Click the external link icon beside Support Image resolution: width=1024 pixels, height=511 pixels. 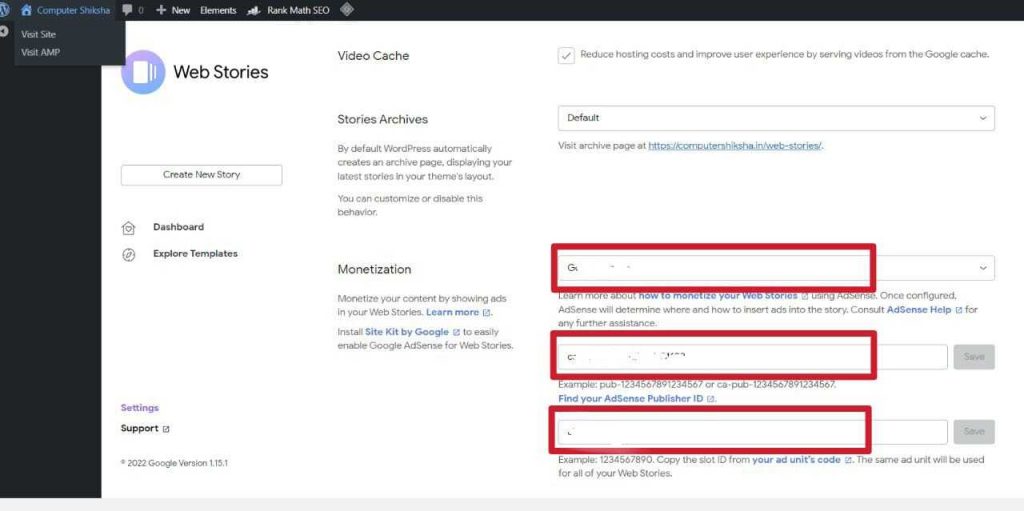[166, 429]
